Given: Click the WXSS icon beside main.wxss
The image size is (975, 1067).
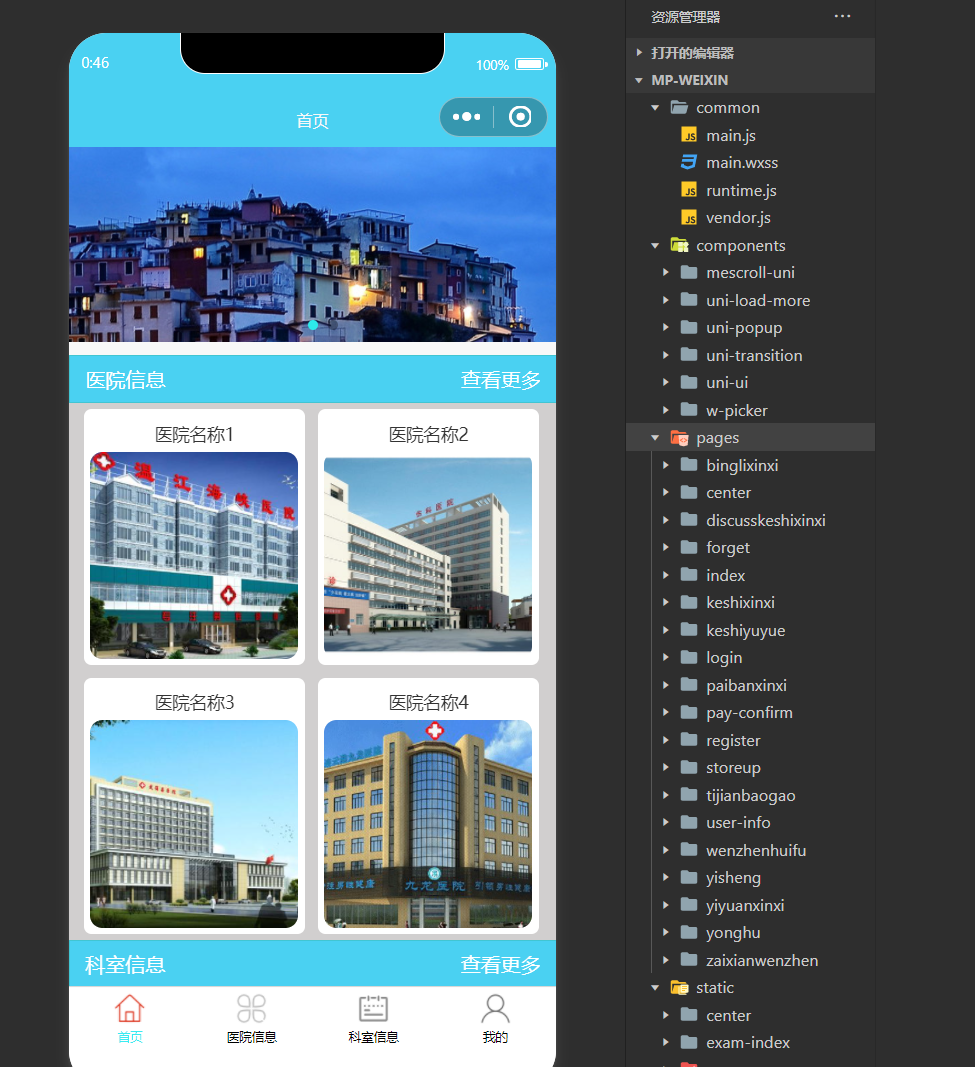Looking at the screenshot, I should 687,162.
